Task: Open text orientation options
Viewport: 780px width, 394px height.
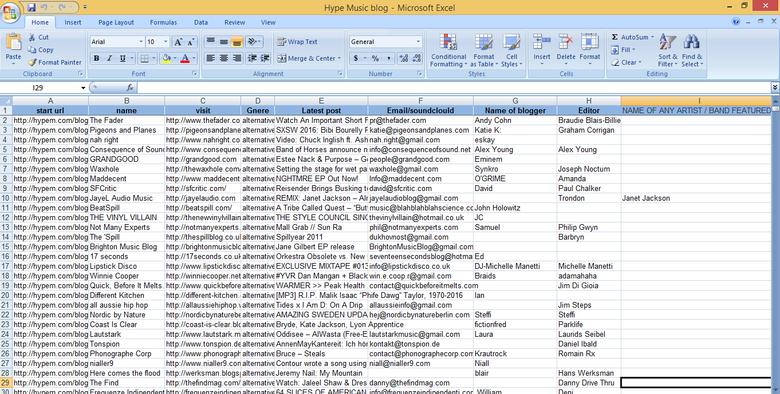Action: (x=254, y=42)
